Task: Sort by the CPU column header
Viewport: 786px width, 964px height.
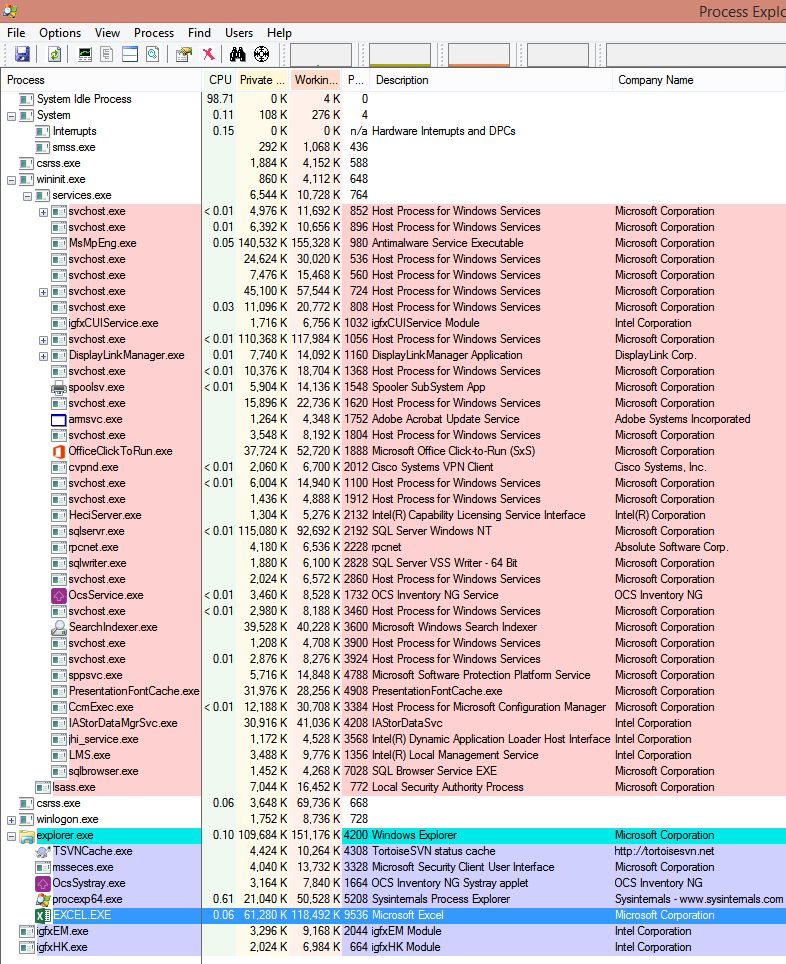Action: pyautogui.click(x=220, y=80)
